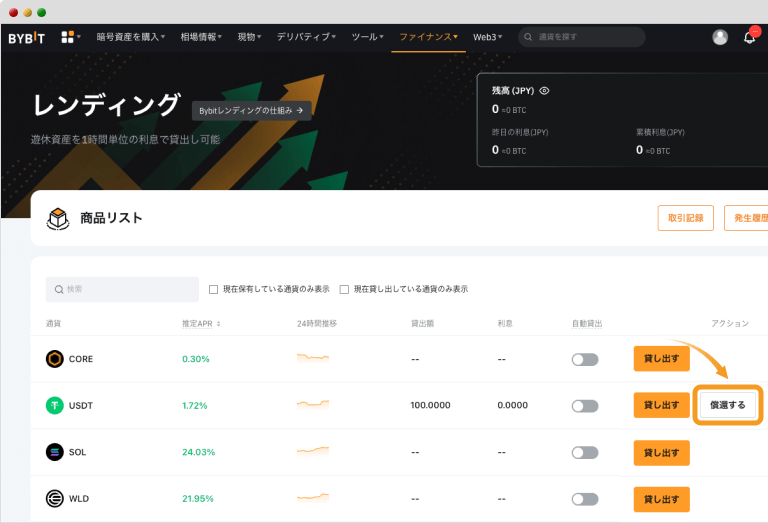768x523 pixels.
Task: Focus the product list 検索 field
Action: tap(122, 289)
